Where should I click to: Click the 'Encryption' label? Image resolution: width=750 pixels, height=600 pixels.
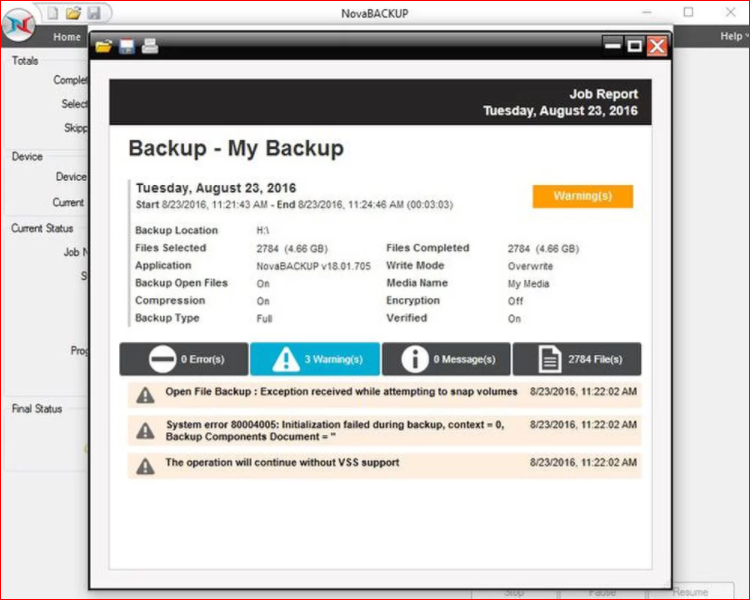click(x=413, y=300)
